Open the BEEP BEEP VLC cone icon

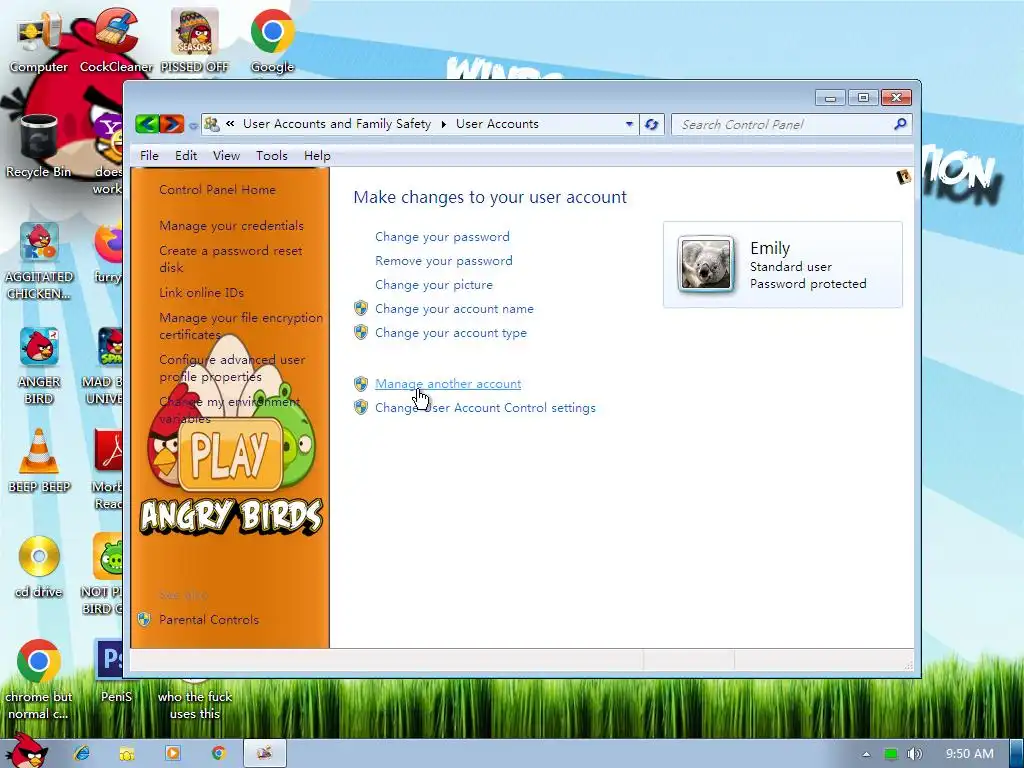pos(39,460)
